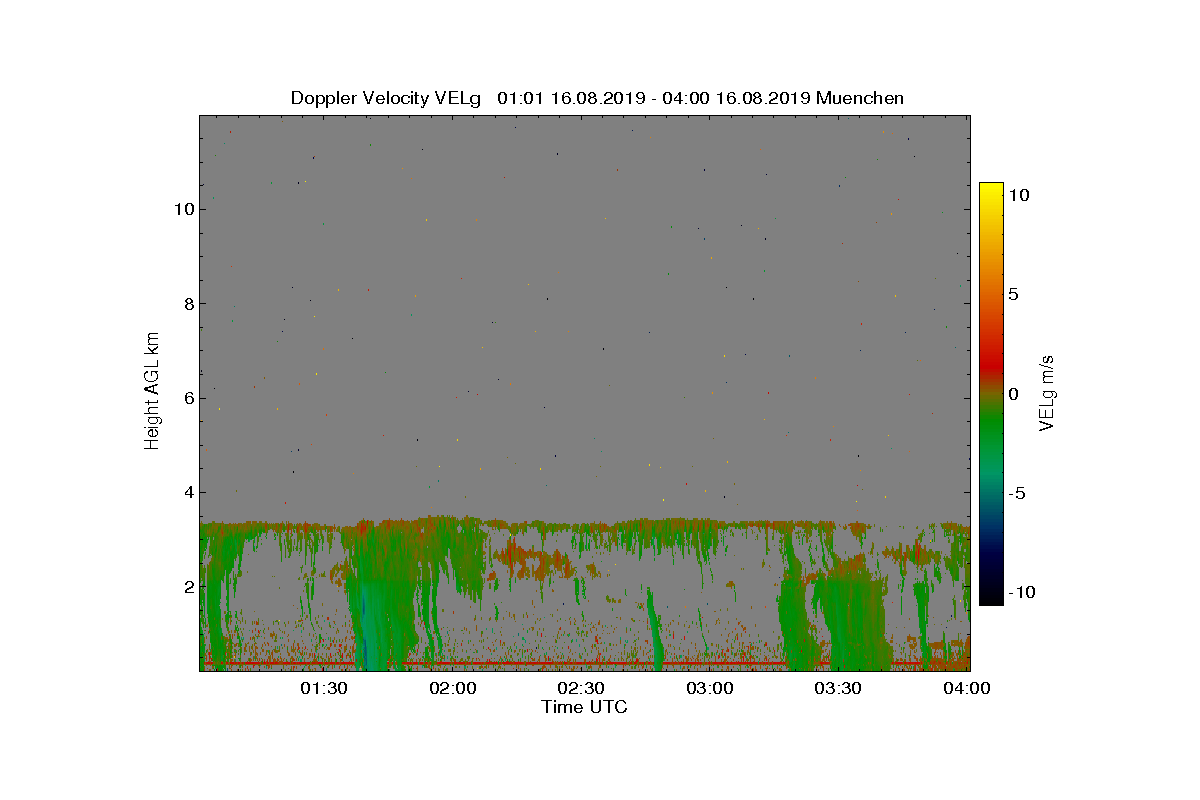Click the colorbar tick label 0
The height and width of the screenshot is (800, 1200).
[x=1013, y=394]
